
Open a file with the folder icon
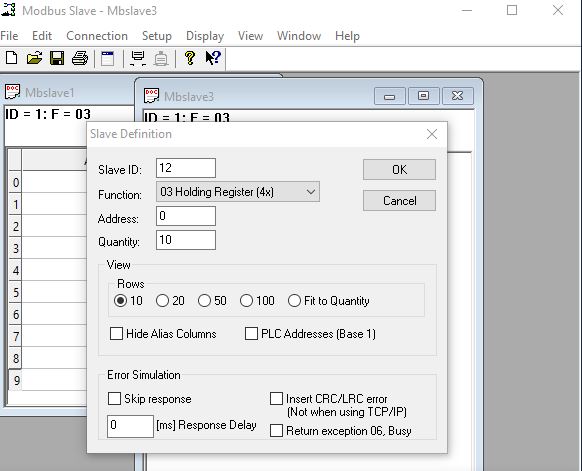(x=34, y=58)
